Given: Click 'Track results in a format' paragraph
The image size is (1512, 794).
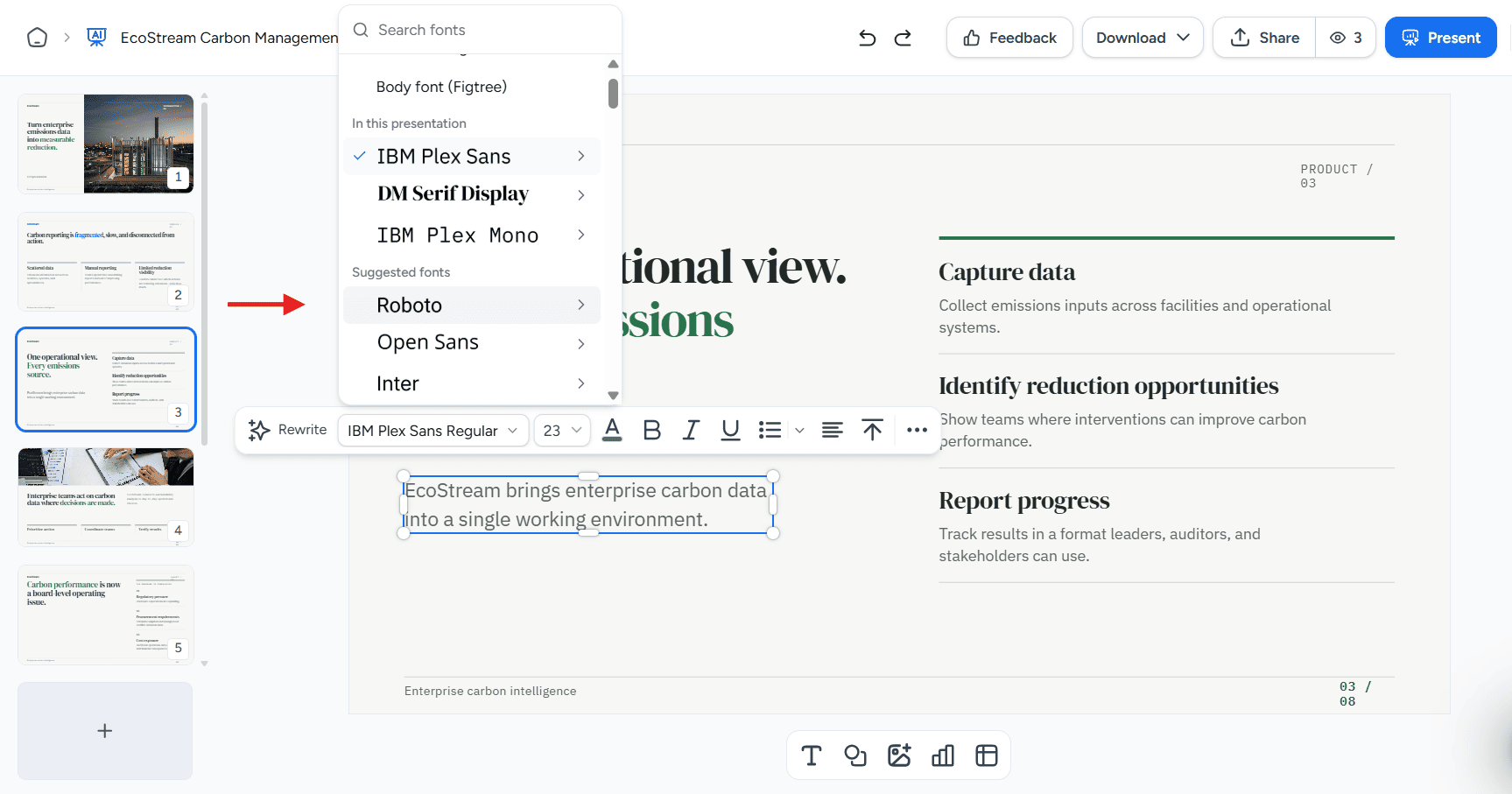Looking at the screenshot, I should pyautogui.click(x=1100, y=545).
